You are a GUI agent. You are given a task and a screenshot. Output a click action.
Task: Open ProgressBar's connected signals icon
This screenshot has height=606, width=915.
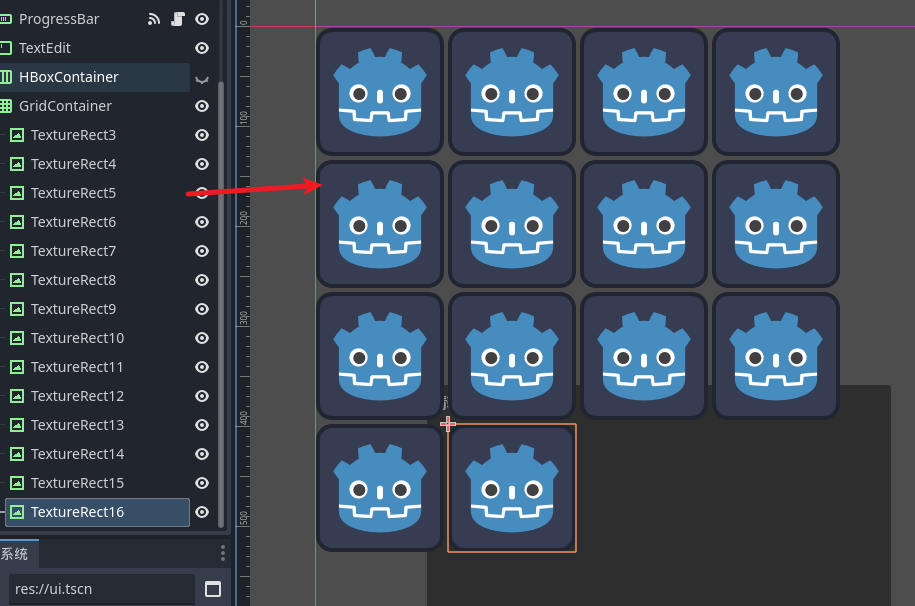153,19
